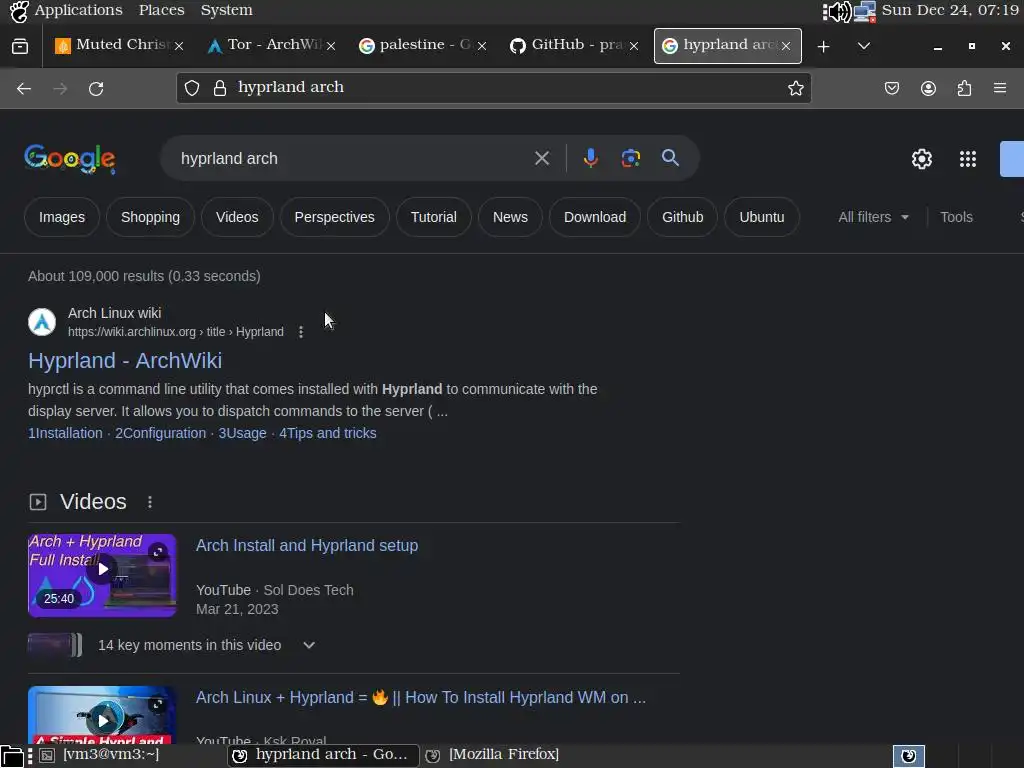This screenshot has width=1024, height=768.
Task: Open search Tools
Action: (956, 217)
